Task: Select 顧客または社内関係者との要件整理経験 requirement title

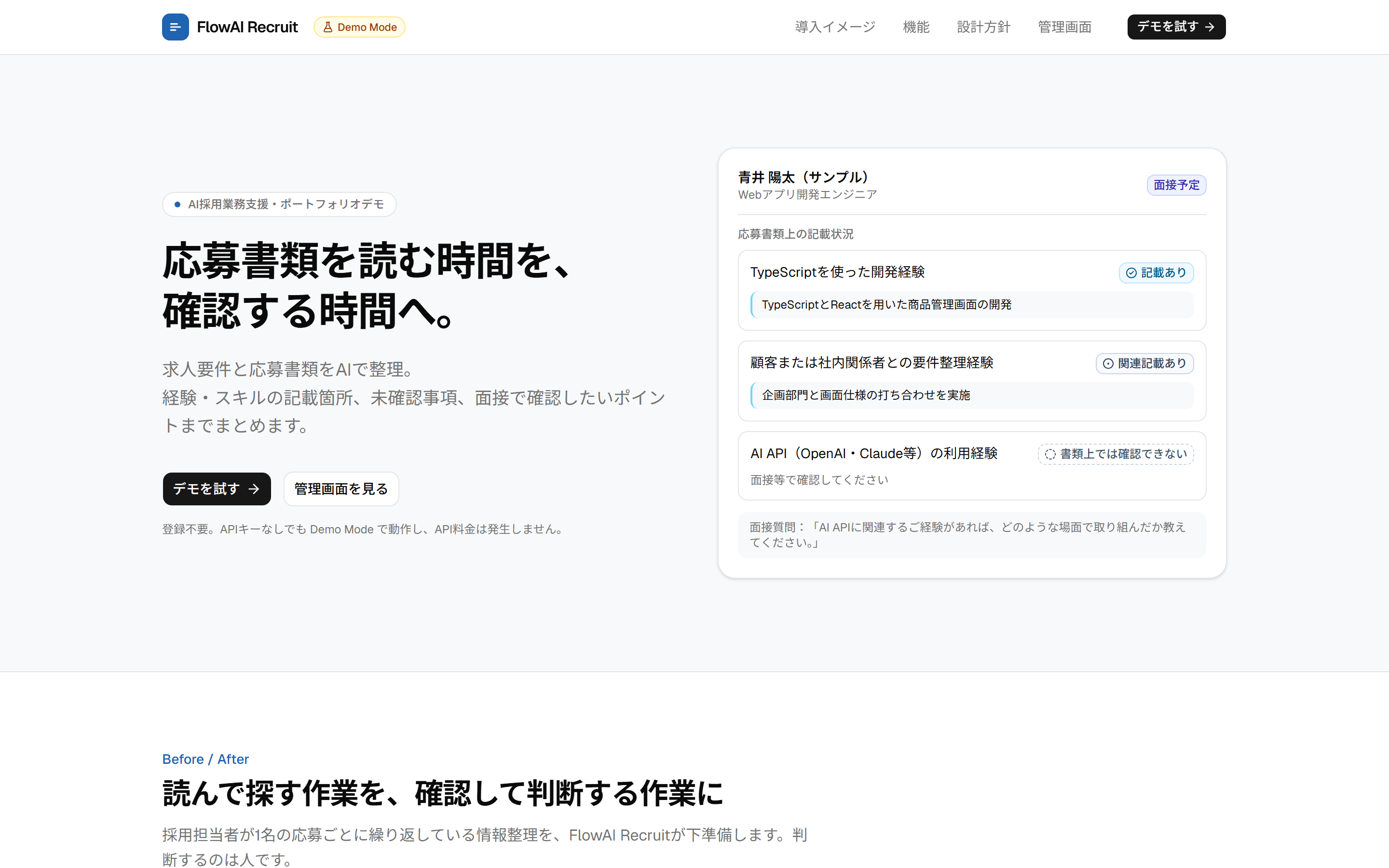Action: [x=872, y=363]
